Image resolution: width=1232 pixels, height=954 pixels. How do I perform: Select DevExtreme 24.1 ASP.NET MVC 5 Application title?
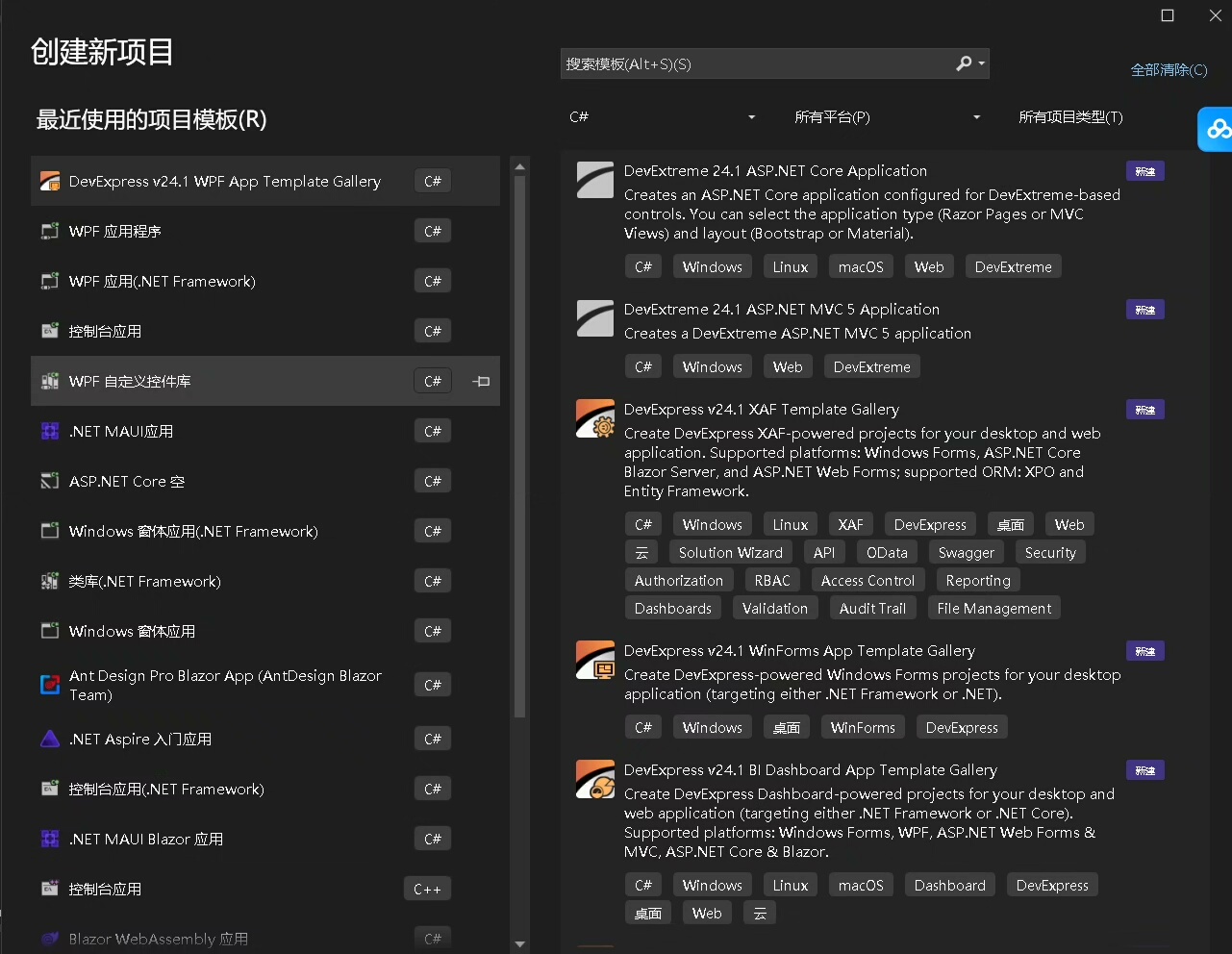[782, 310]
